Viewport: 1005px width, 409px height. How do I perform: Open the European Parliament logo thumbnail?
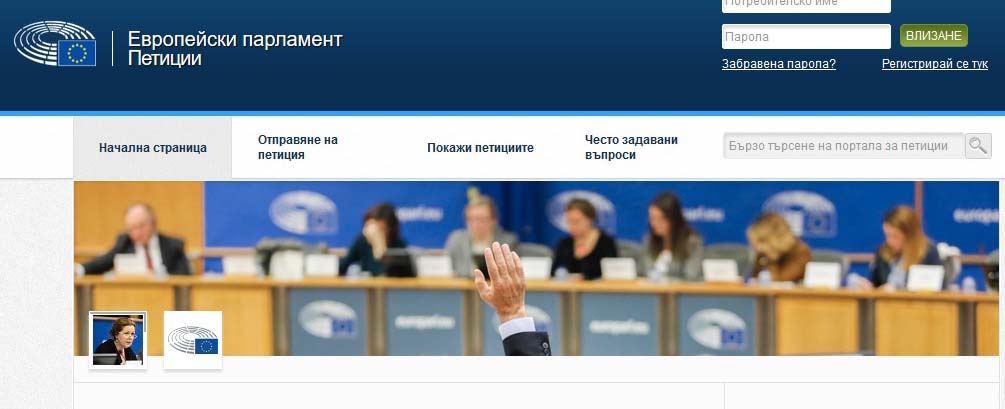[x=193, y=340]
